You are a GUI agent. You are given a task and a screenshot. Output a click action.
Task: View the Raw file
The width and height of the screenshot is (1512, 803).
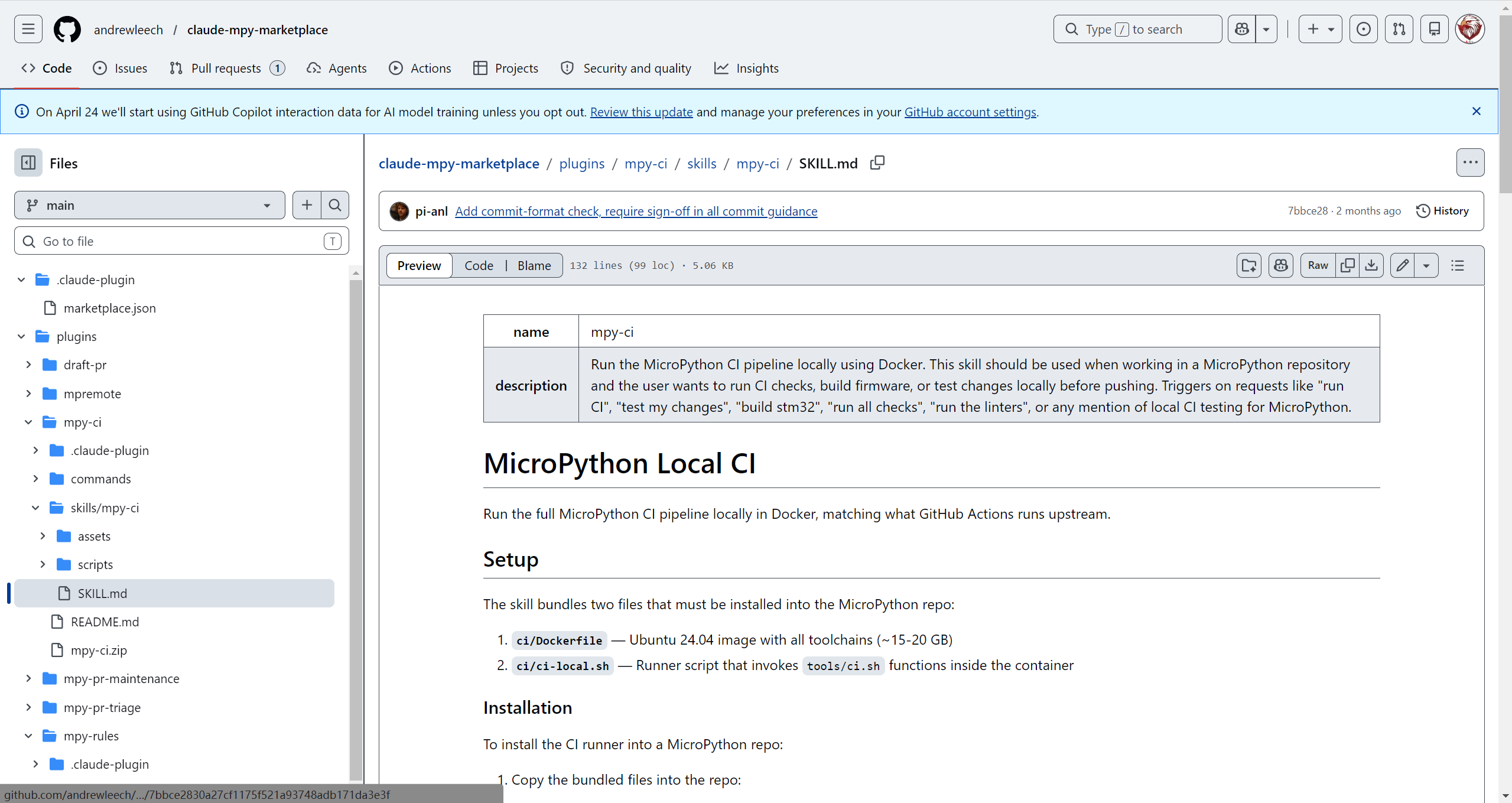tap(1318, 265)
